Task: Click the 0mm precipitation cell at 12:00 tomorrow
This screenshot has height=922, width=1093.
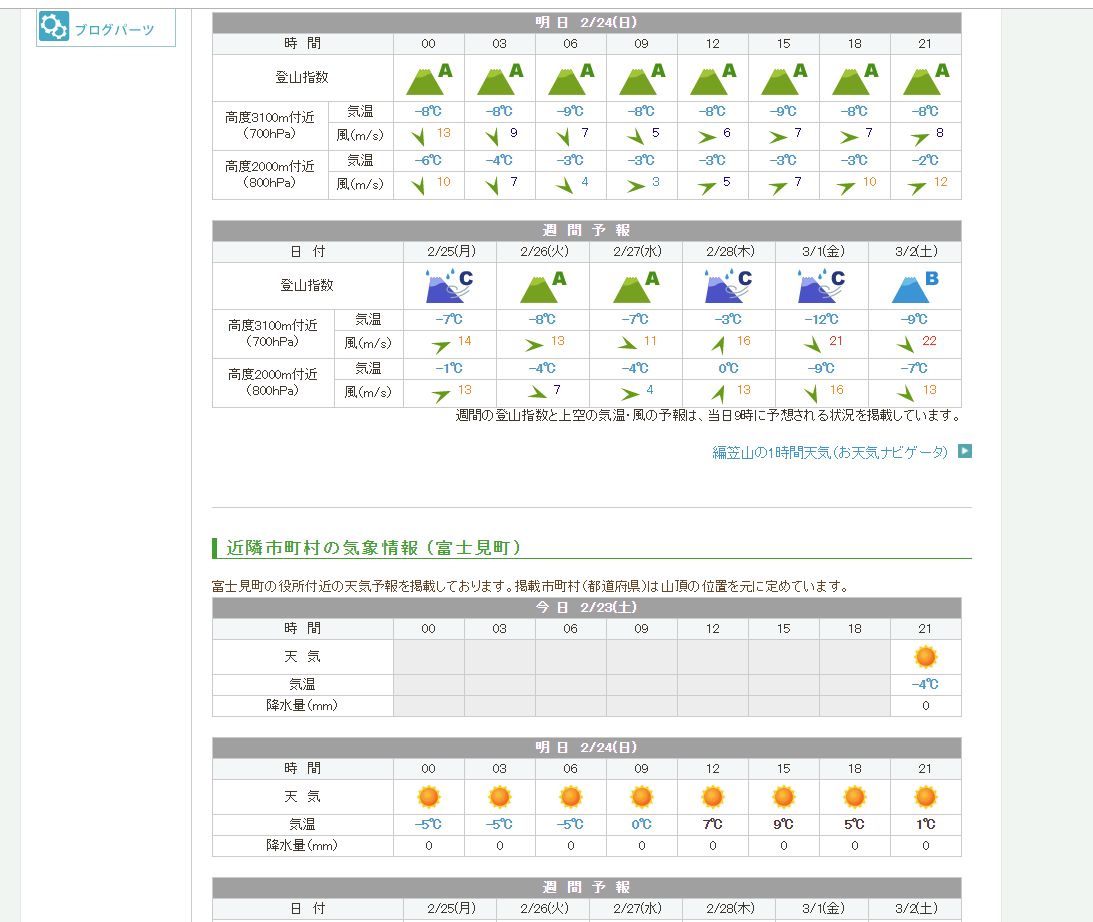Action: [712, 845]
